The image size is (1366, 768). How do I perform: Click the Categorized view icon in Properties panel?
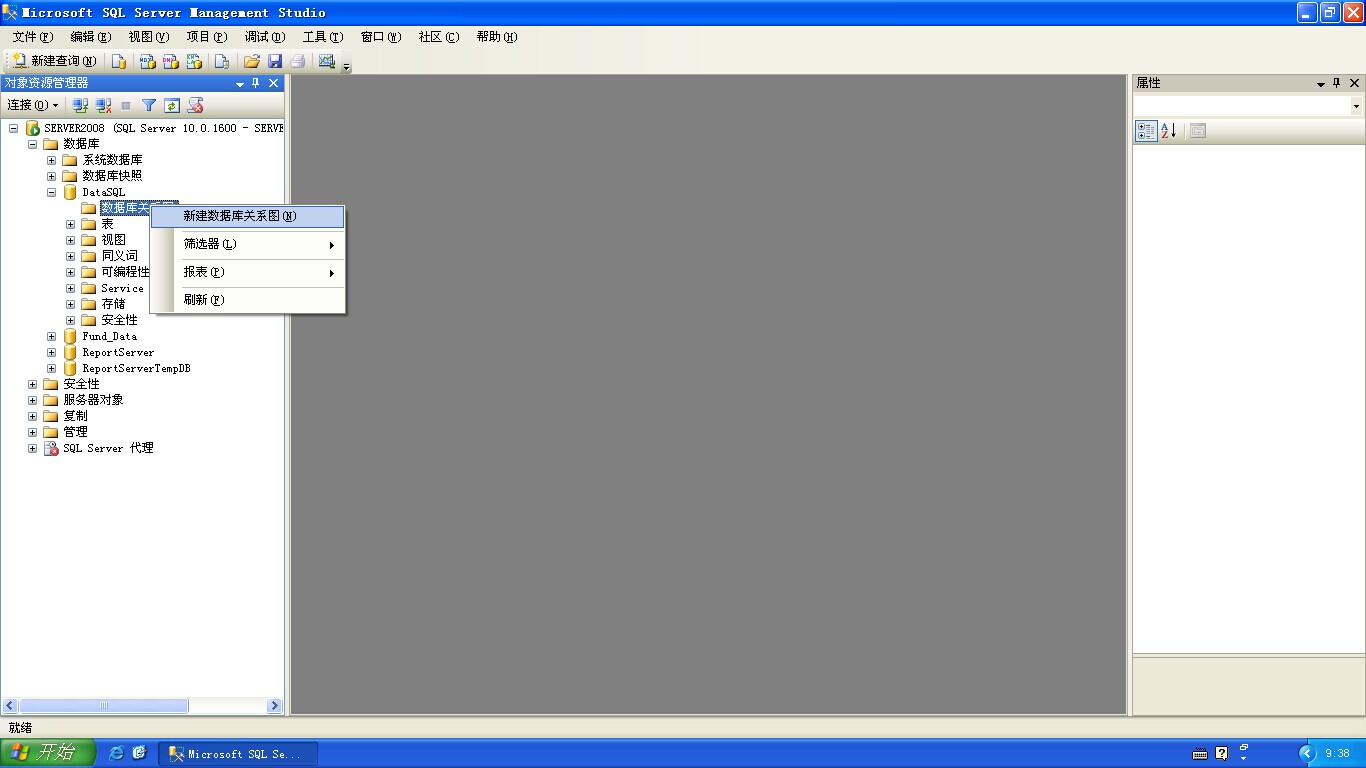pos(1146,131)
